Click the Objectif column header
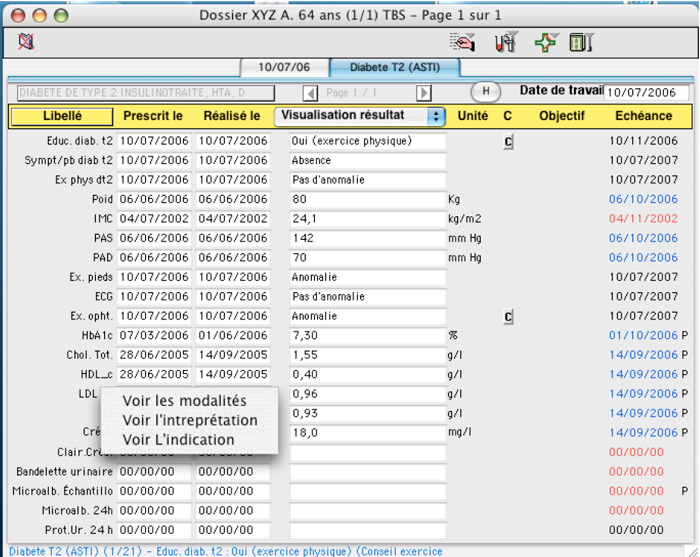 point(562,116)
